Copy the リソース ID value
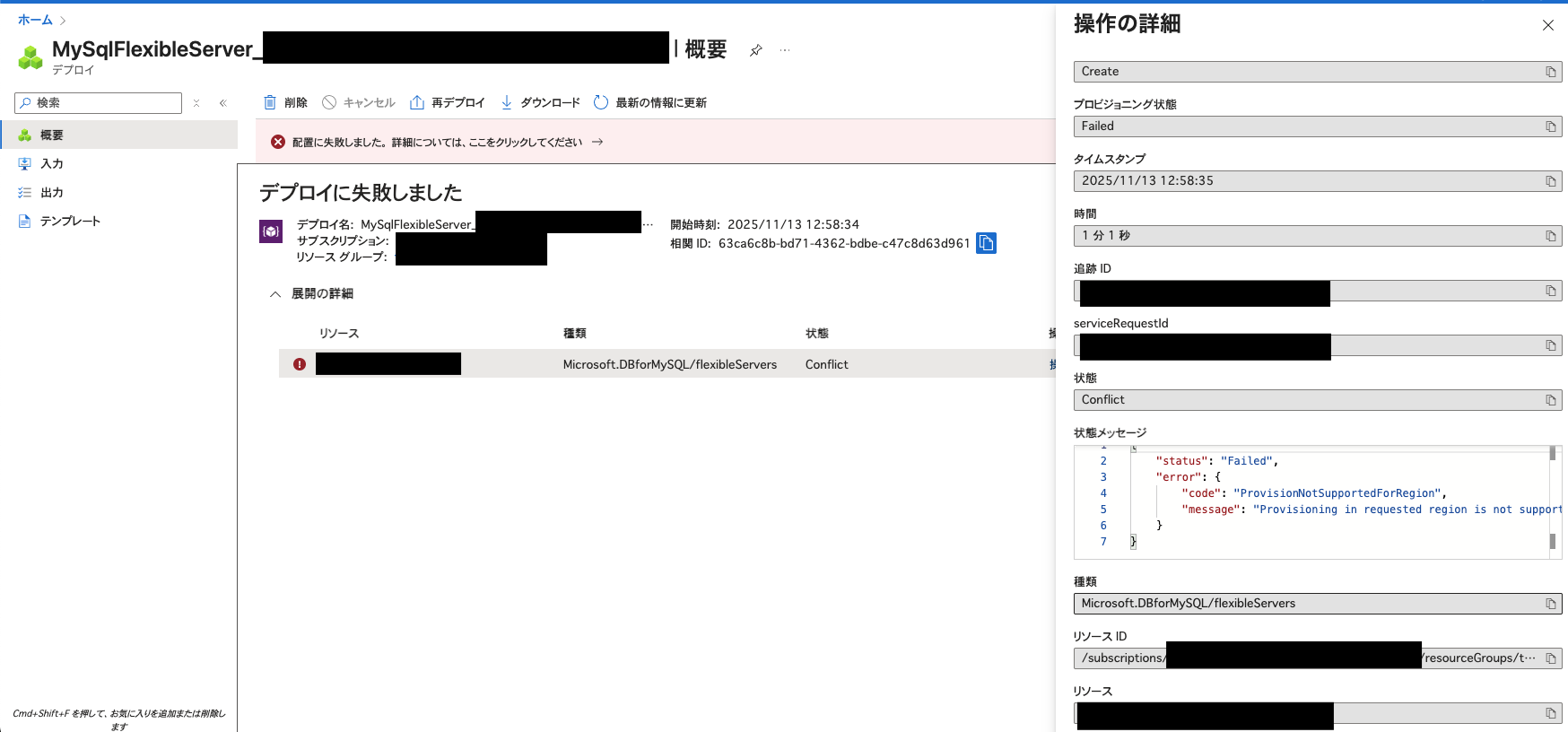Image resolution: width=1568 pixels, height=732 pixels. (1550, 658)
